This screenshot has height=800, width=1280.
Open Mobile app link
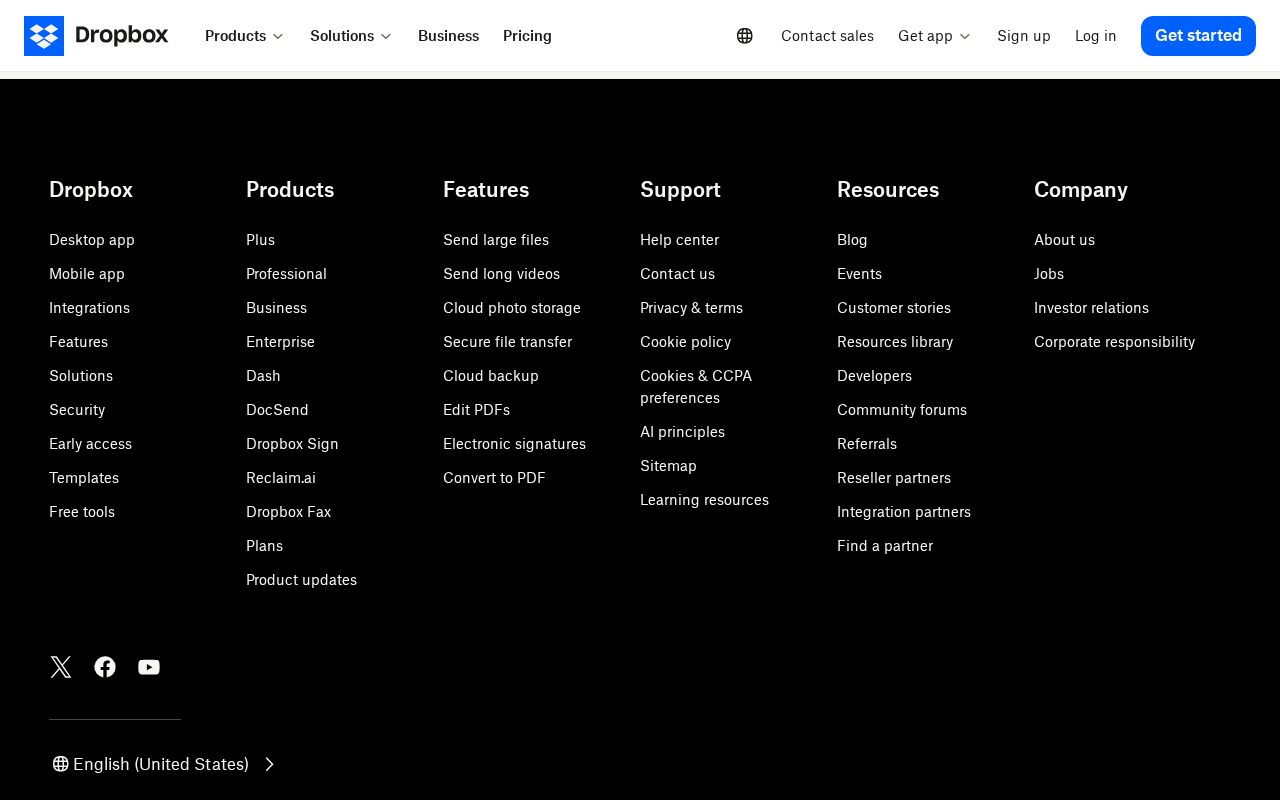point(87,274)
